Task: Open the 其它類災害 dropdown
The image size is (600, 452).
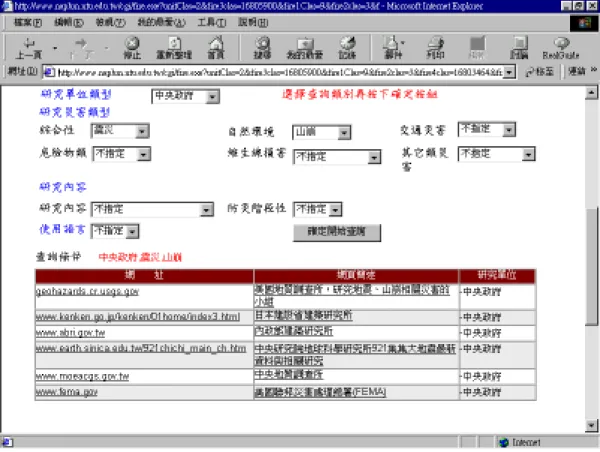Action: (497, 154)
